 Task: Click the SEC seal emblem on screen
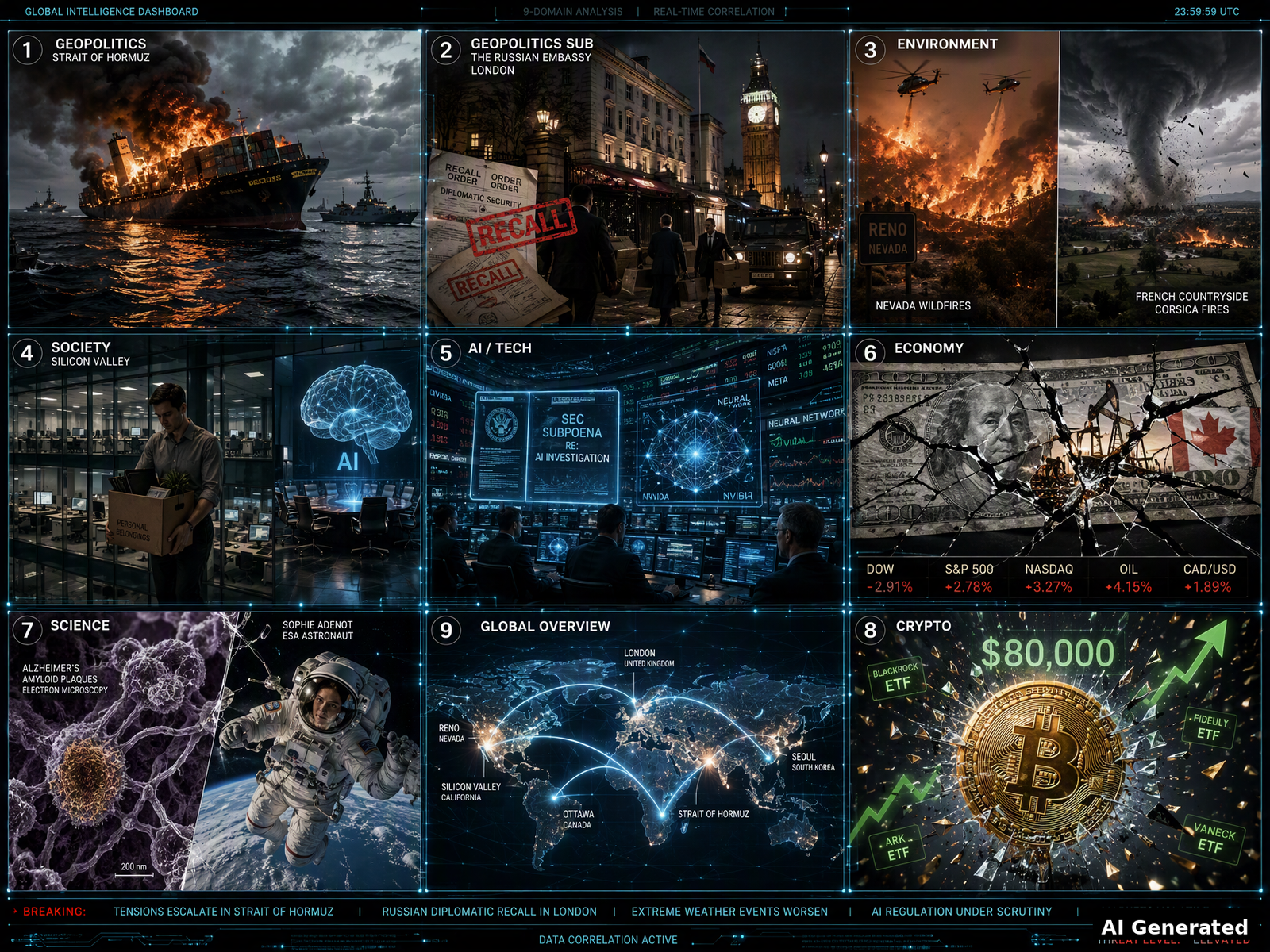(501, 424)
